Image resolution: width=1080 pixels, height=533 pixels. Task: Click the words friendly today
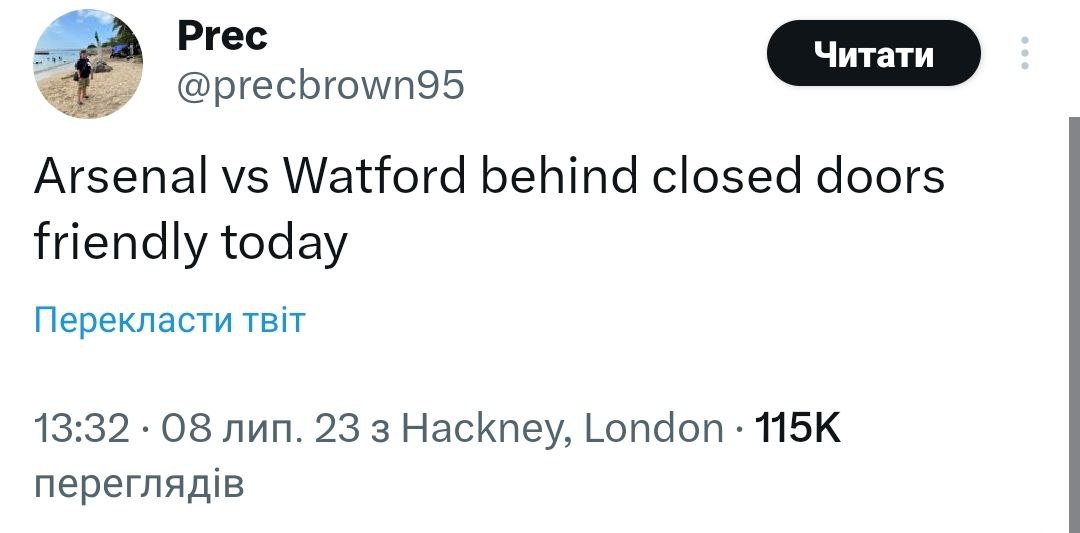click(x=191, y=242)
